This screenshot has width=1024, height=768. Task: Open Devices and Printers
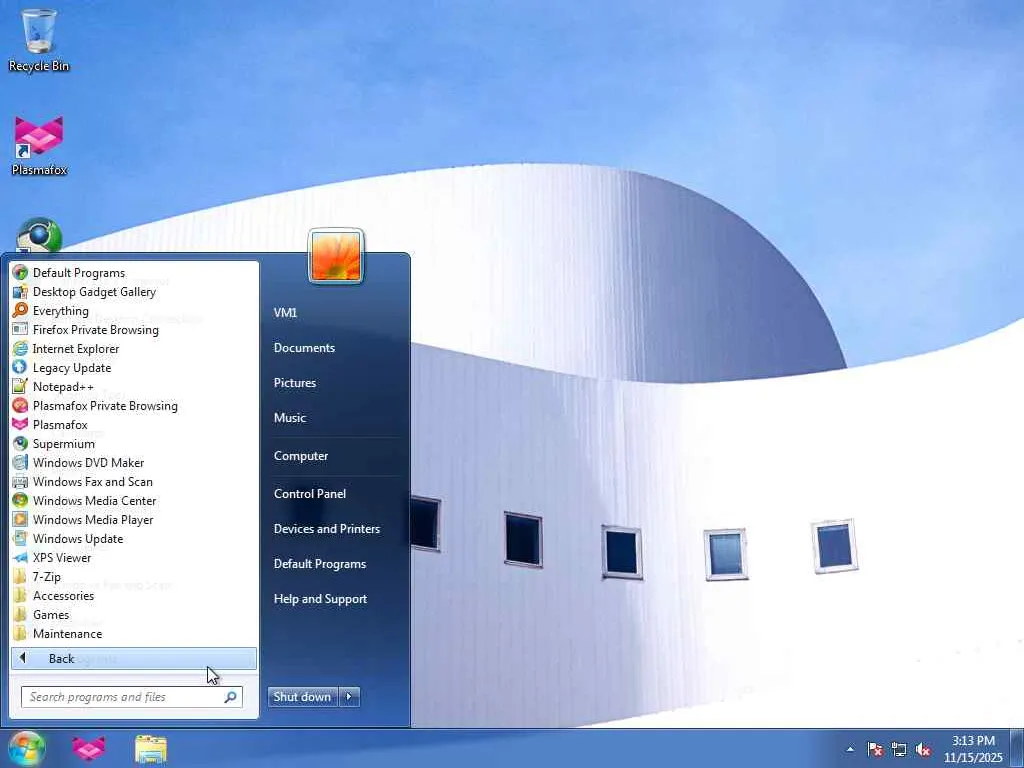327,529
